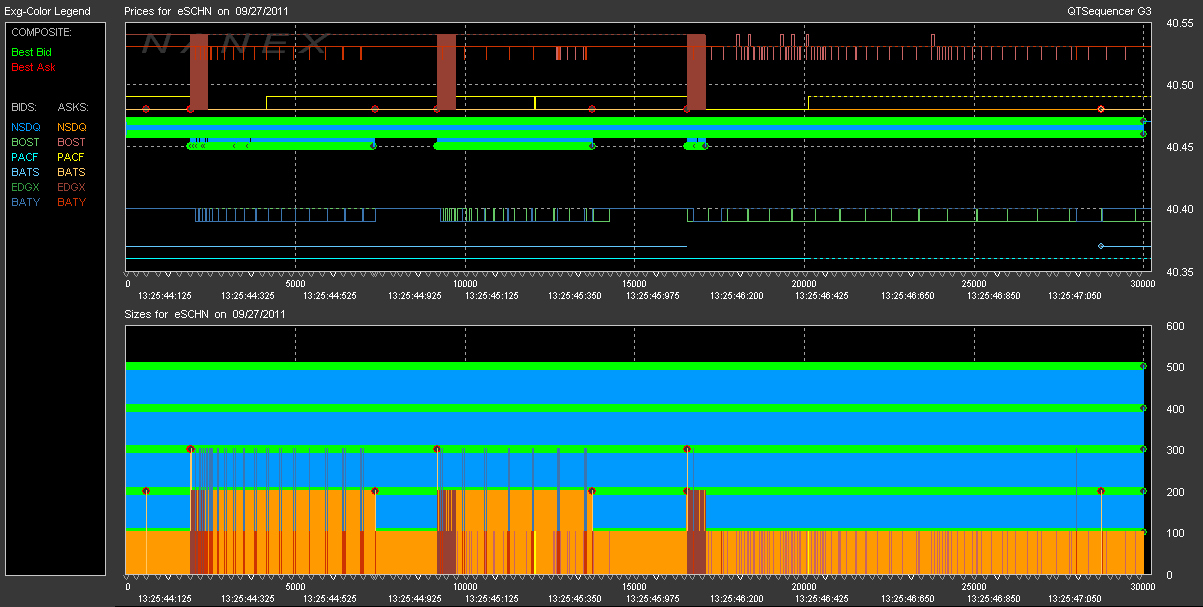The width and height of the screenshot is (1203, 607).
Task: Click the 30000 tick label under Sizes chart
Action: point(1142,586)
